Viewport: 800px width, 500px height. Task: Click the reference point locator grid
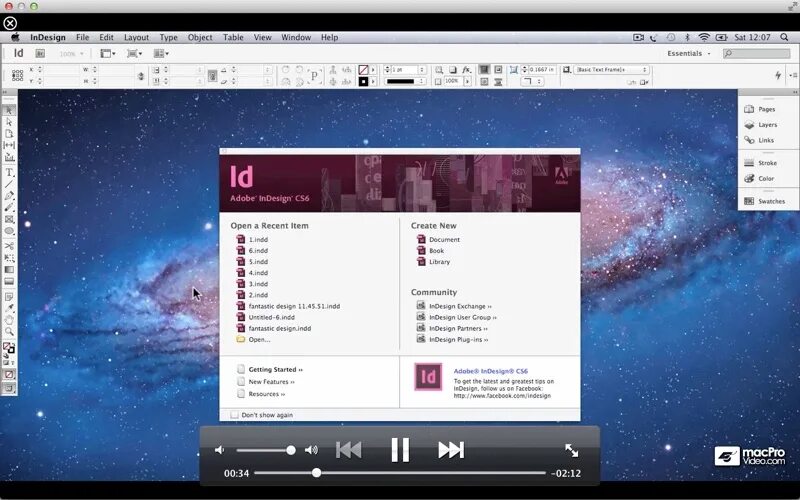(17, 76)
